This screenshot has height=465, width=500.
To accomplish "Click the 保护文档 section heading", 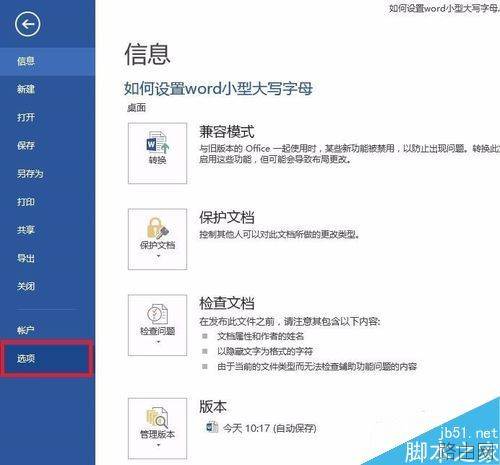I will pos(227,217).
